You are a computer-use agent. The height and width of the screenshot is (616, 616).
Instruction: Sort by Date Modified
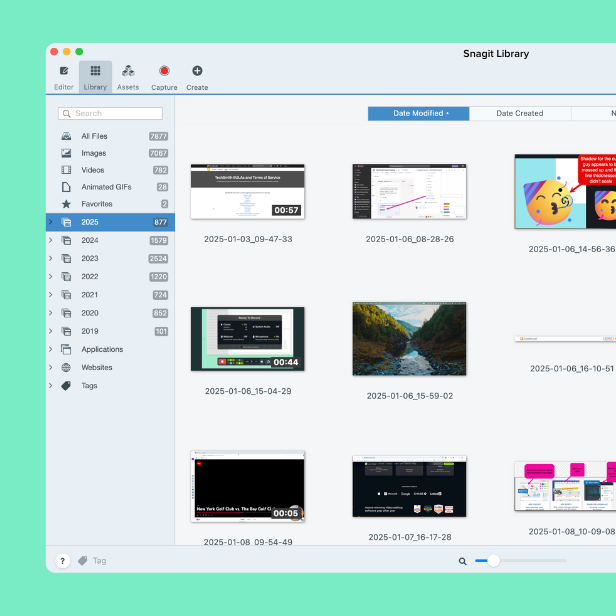tap(418, 113)
